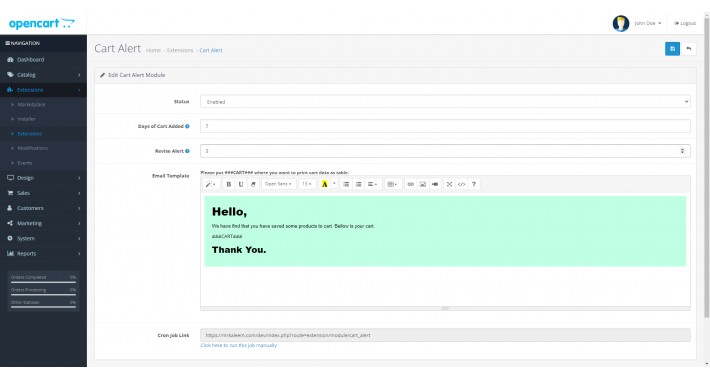Insert a video in the editor

pos(435,184)
